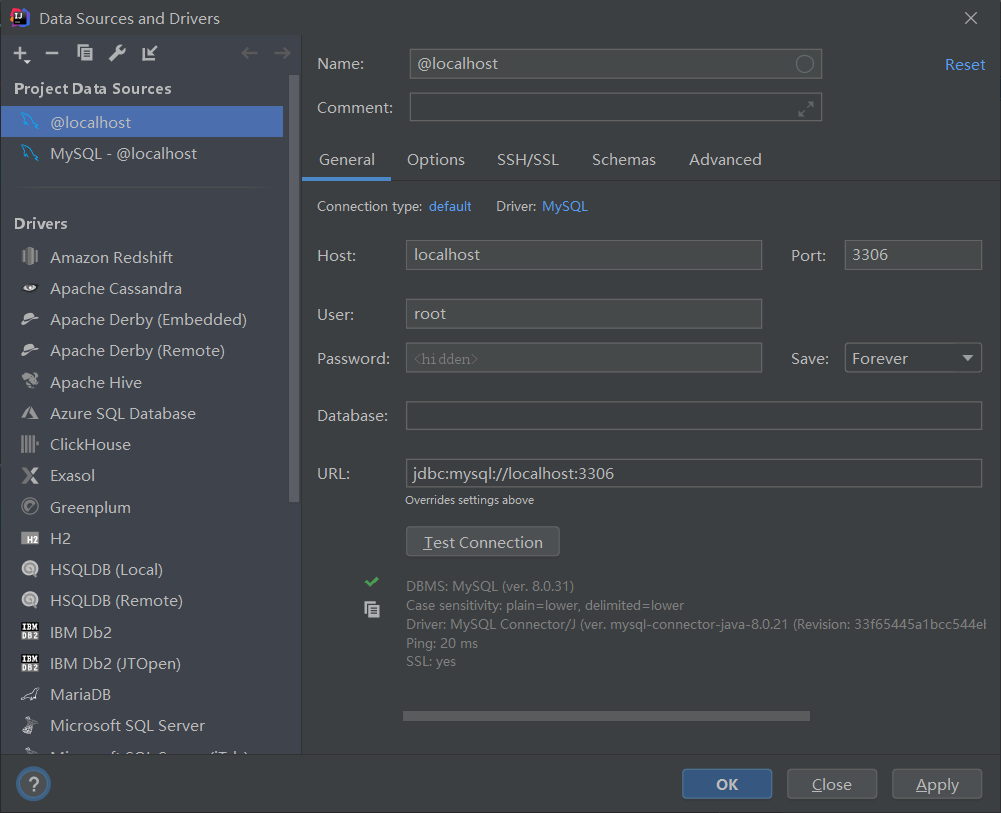Navigate forward with right arrow
Image resolution: width=1001 pixels, height=813 pixels.
282,53
